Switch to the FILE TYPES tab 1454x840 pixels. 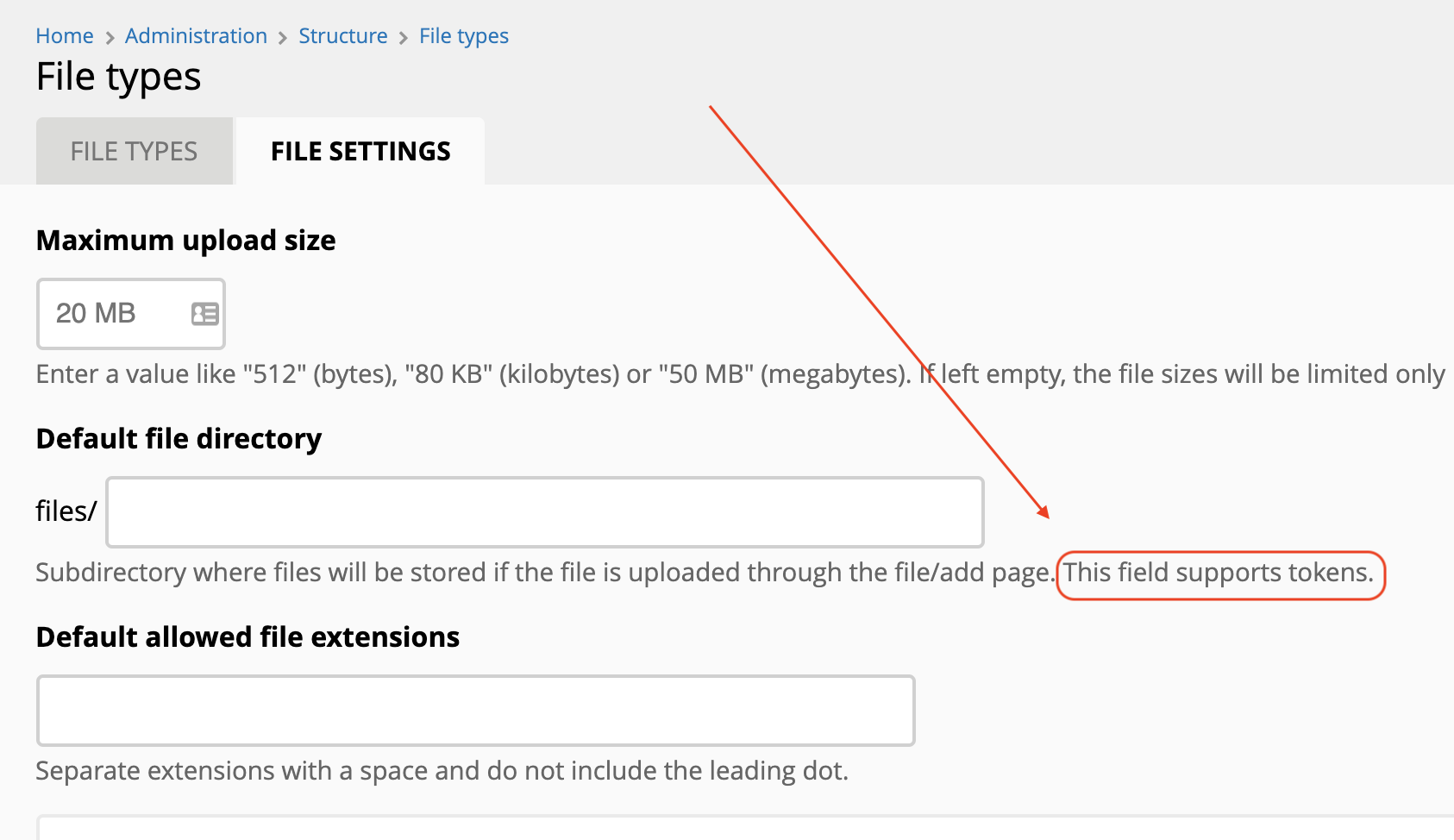pos(134,150)
